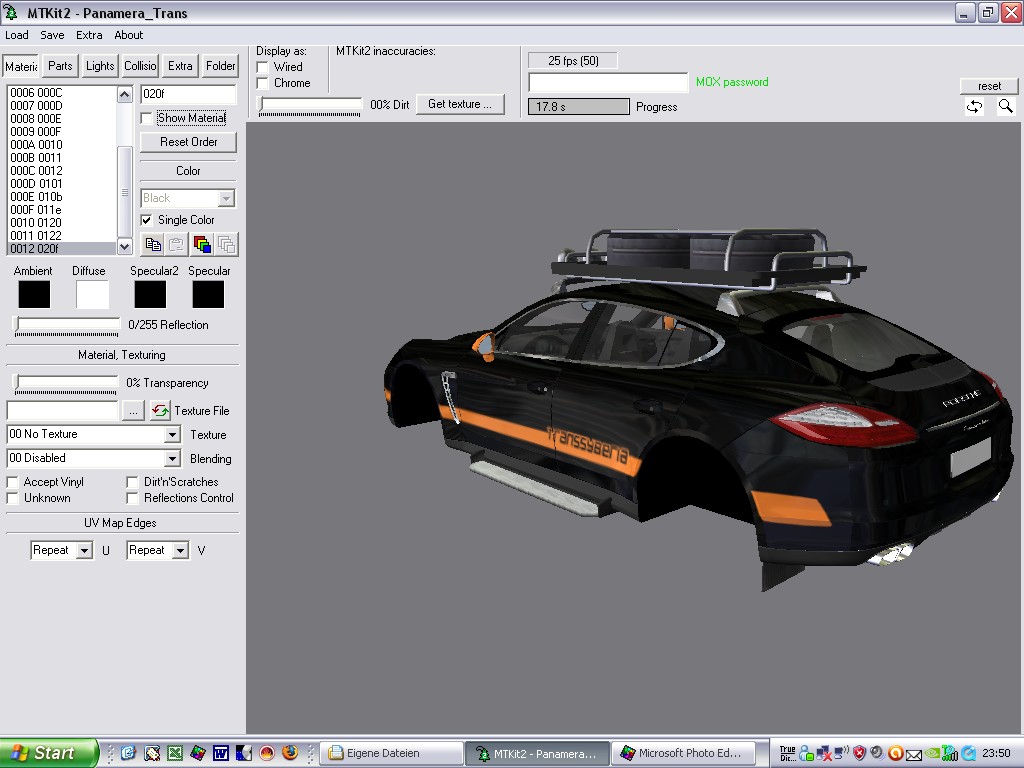Click the colored squares icon button

(202, 245)
